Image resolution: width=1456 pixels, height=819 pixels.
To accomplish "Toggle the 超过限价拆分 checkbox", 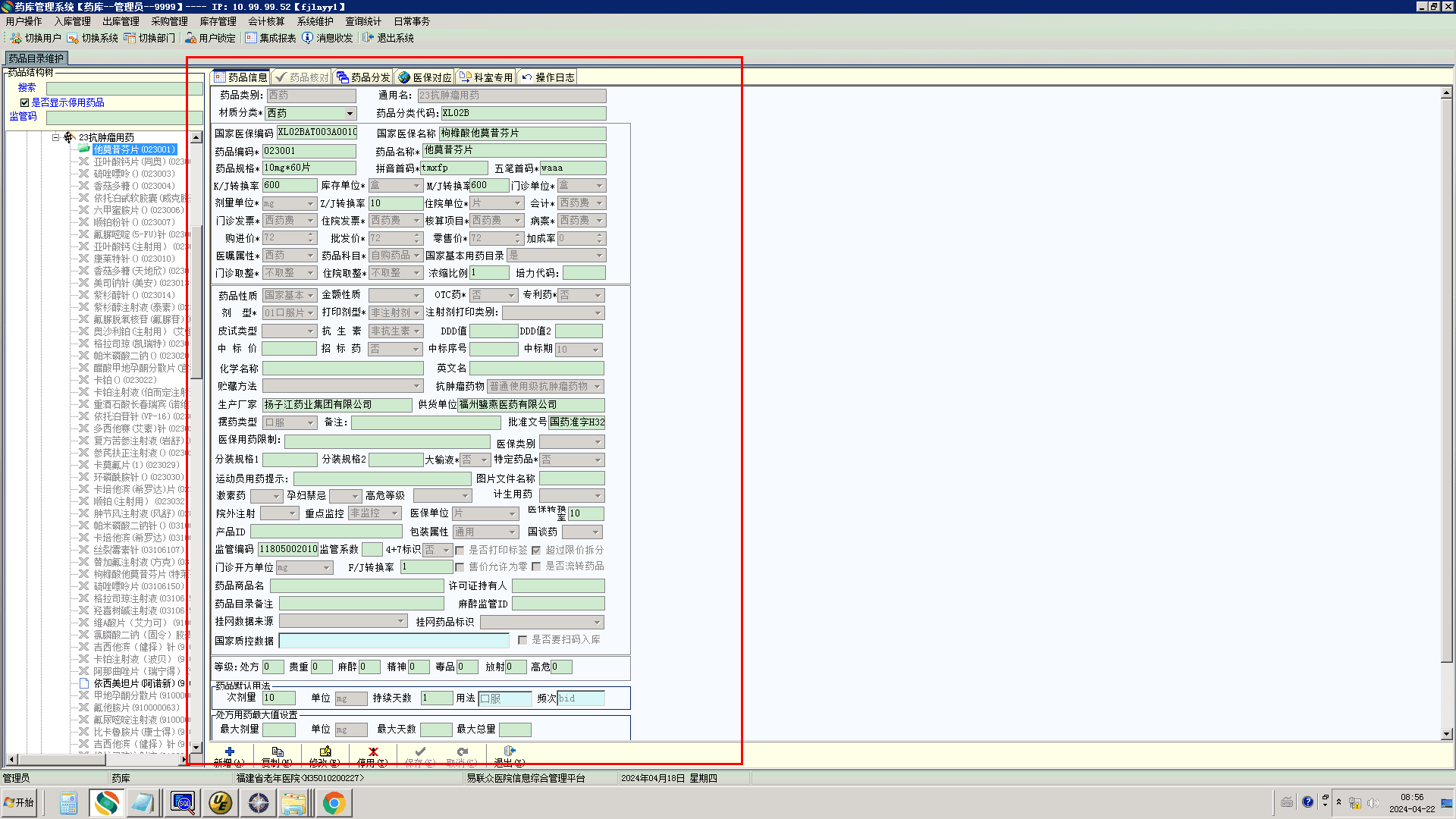I will coord(536,551).
